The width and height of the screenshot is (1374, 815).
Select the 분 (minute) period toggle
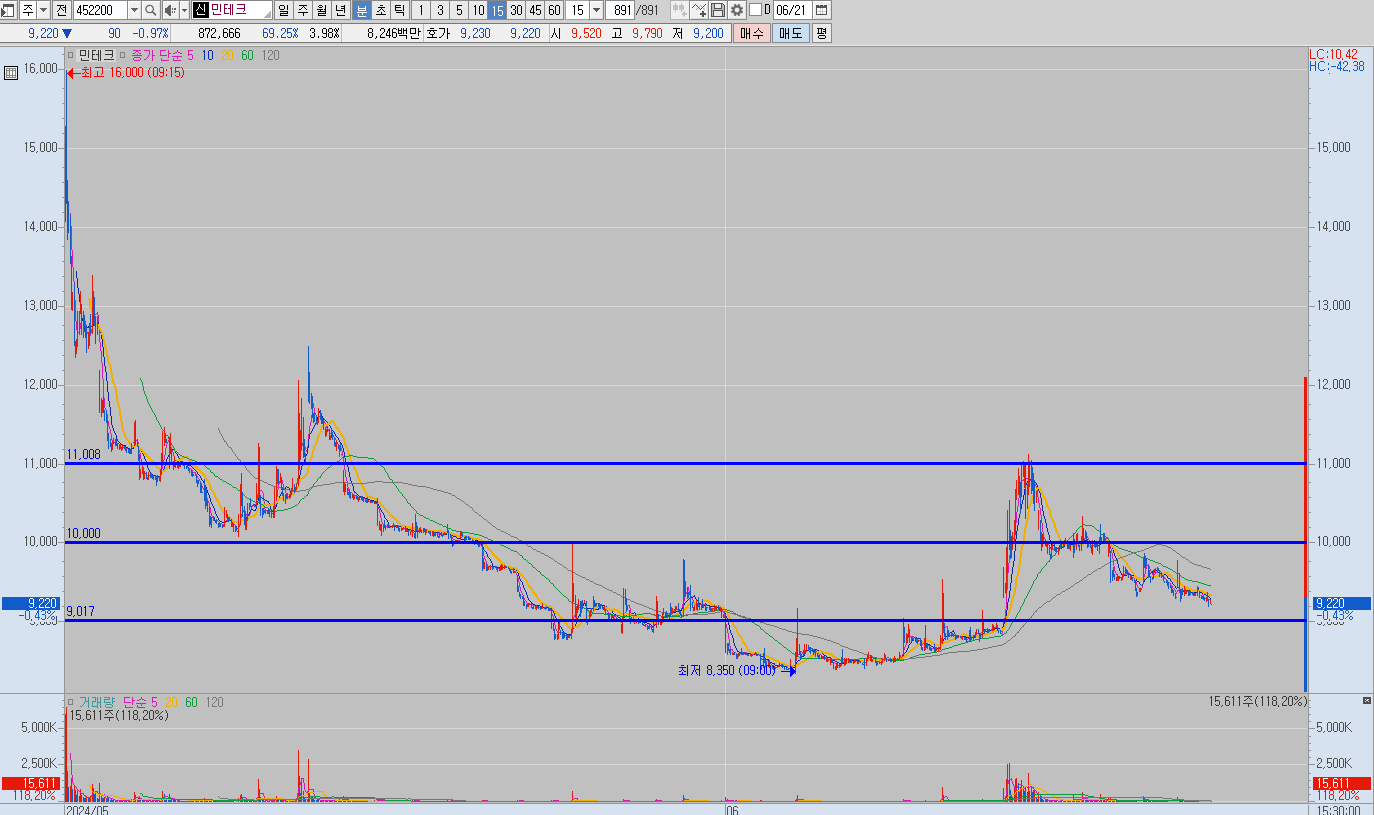coord(361,10)
